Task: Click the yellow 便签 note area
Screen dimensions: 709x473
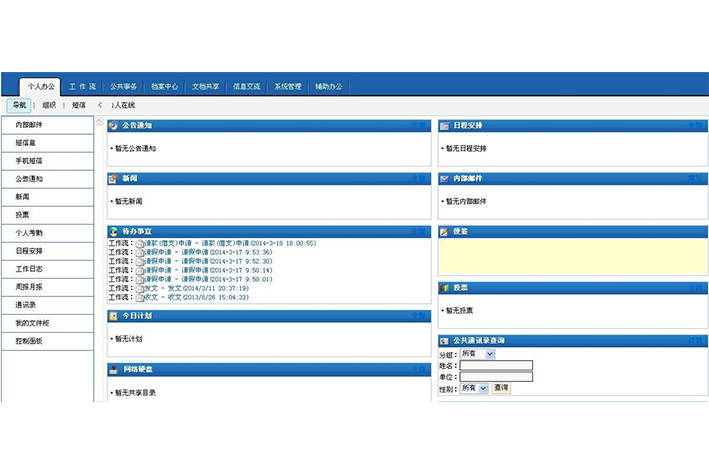Action: [x=572, y=256]
